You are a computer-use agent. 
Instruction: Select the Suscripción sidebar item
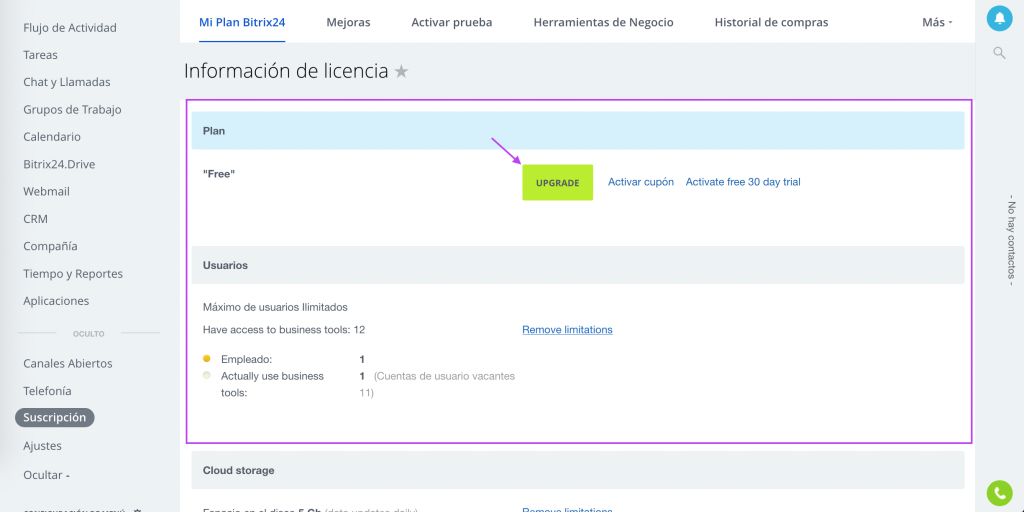click(55, 418)
